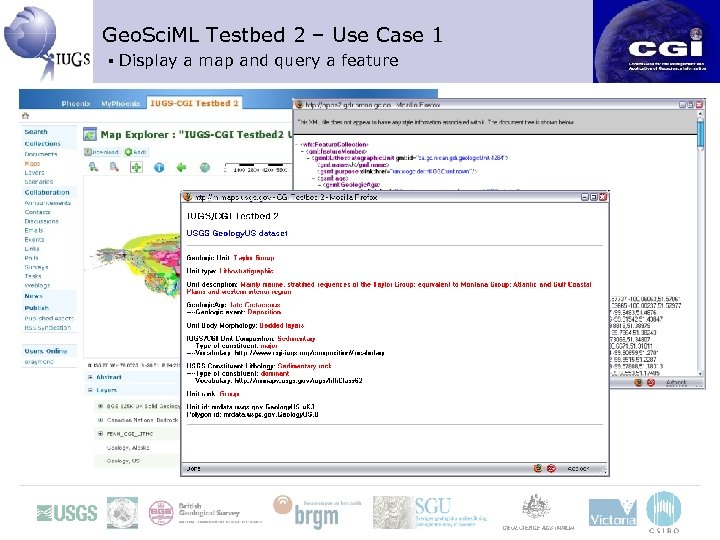Image resolution: width=720 pixels, height=540 pixels.
Task: Open RSS Syndication in the sidebar
Action: (x=47, y=328)
